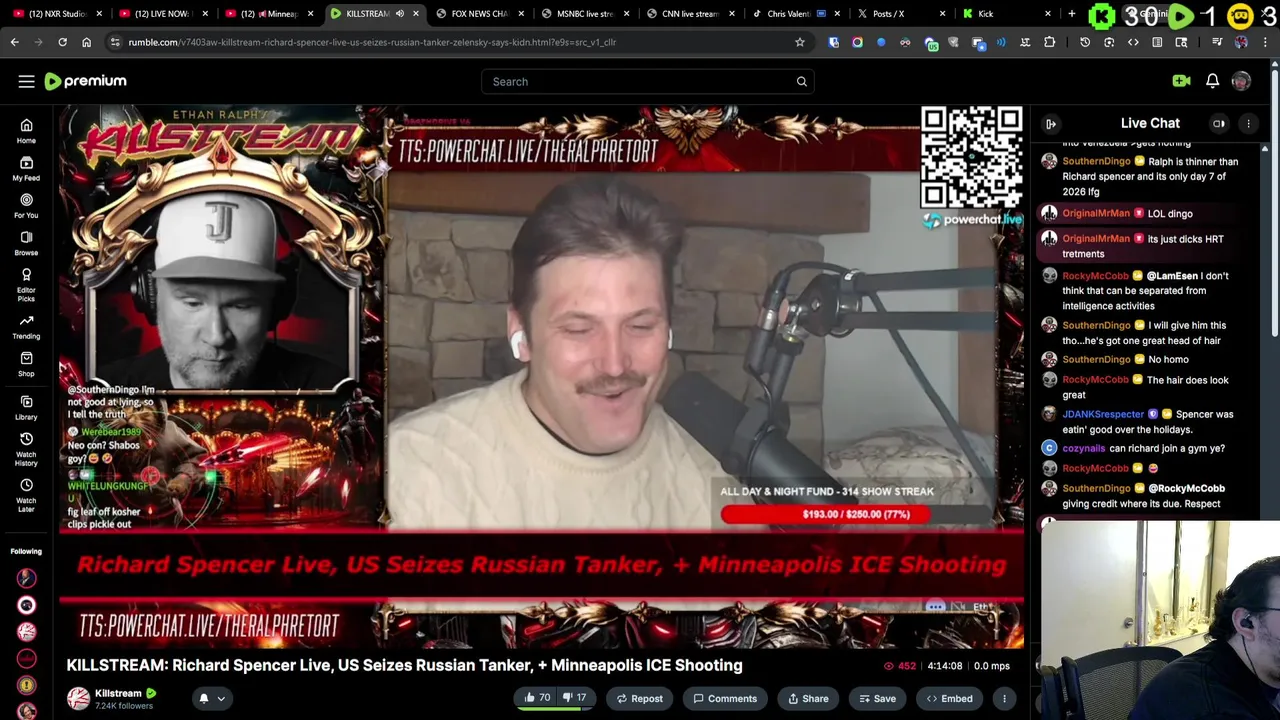1280x720 pixels.
Task: Save the video to playlist
Action: (x=877, y=698)
